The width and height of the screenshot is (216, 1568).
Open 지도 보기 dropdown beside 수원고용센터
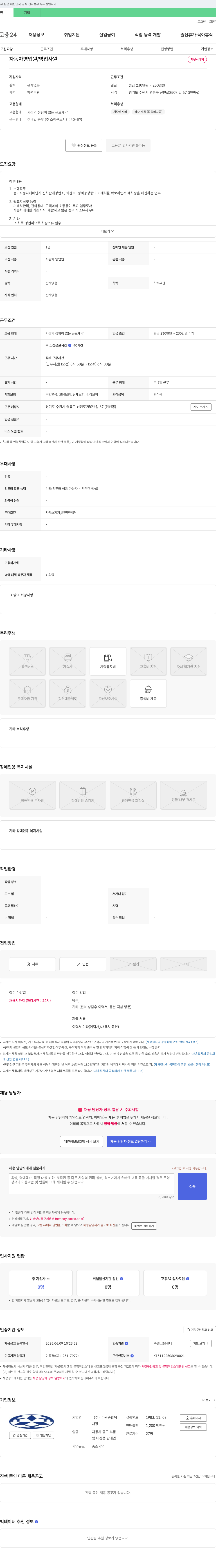tap(201, 1343)
